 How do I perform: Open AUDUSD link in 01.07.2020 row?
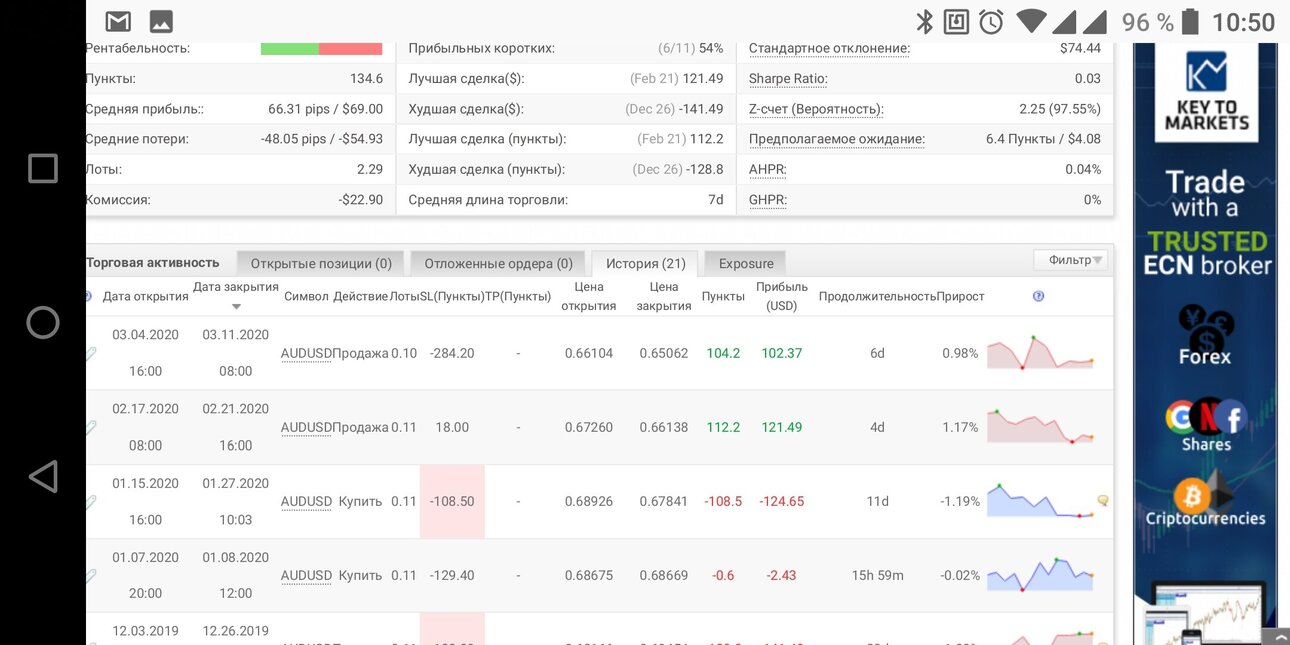tap(306, 575)
